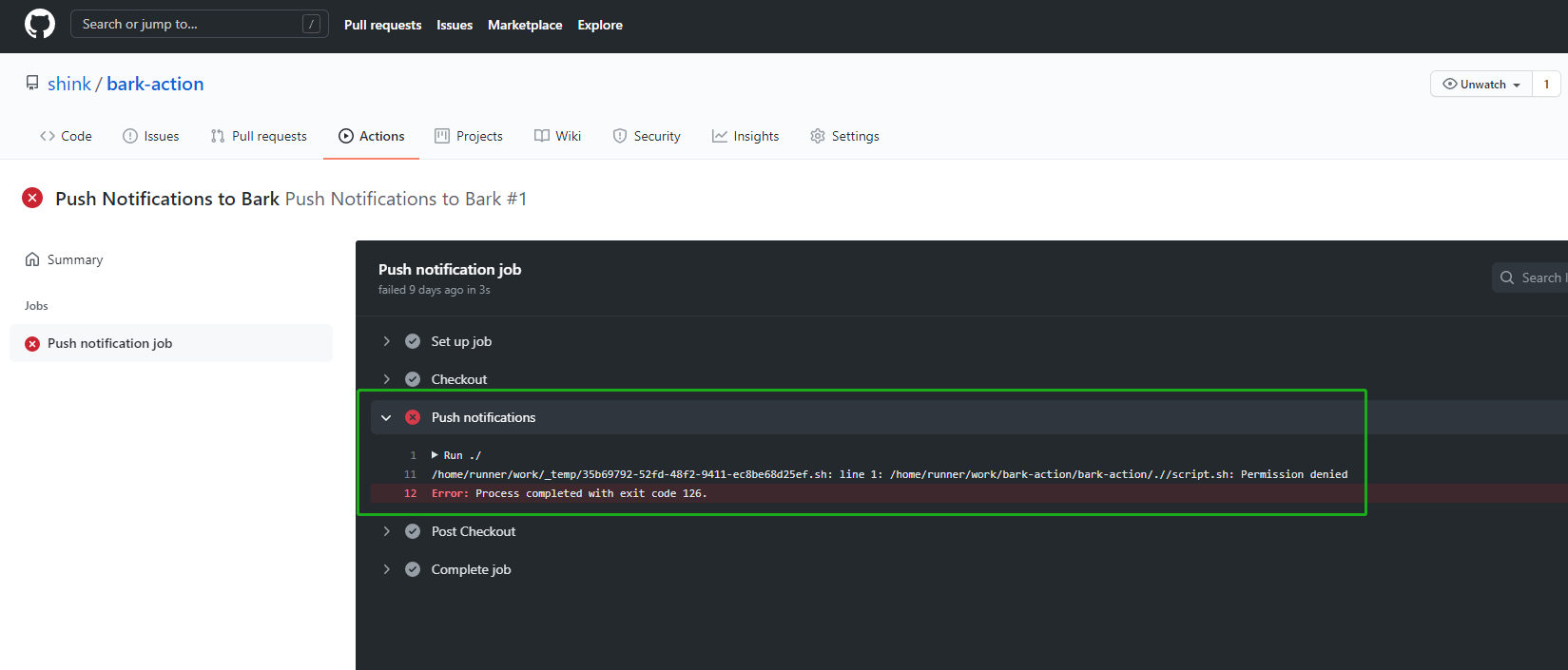
Task: Select Push notification job in sidebar
Action: click(x=171, y=343)
